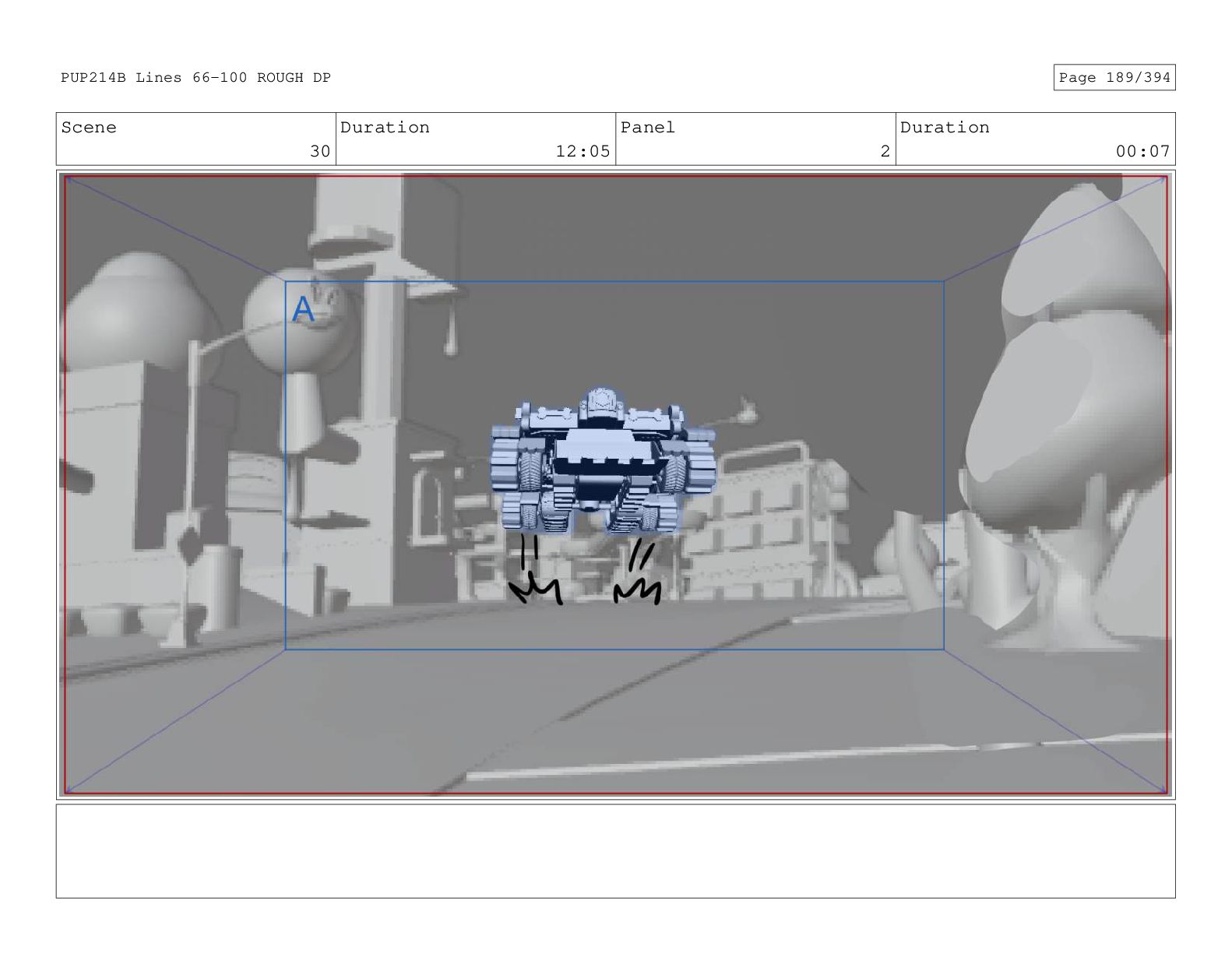The width and height of the screenshot is (1232, 954).
Task: Click the scene duration value 12:05
Action: coord(583,151)
